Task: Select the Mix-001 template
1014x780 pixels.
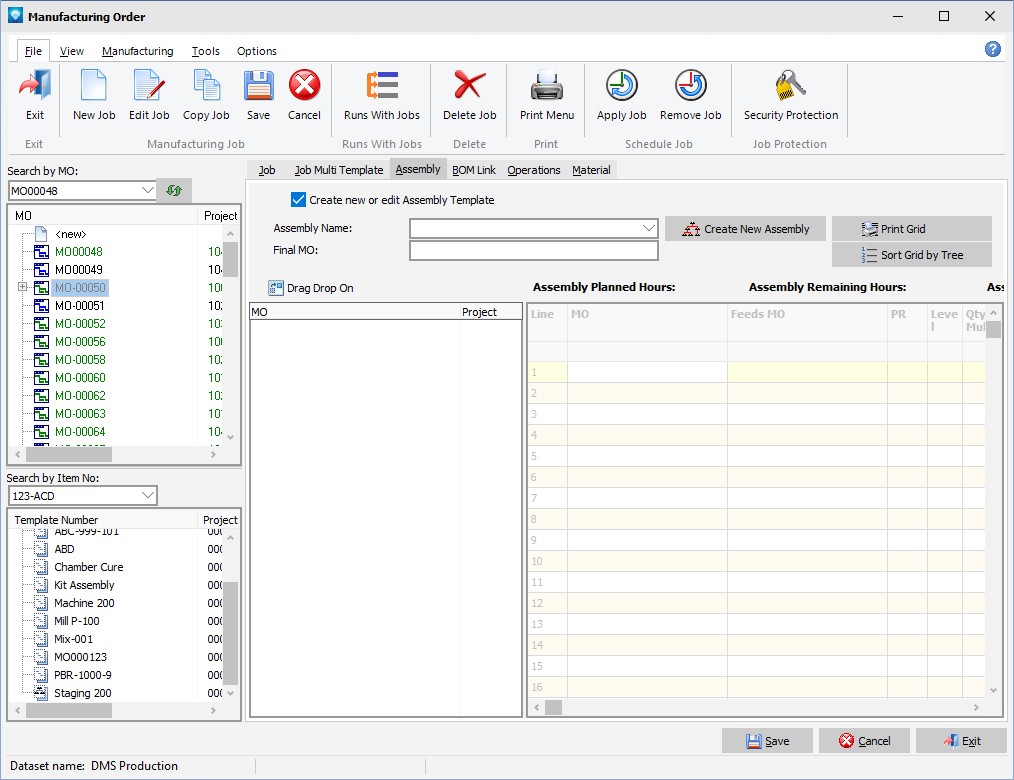Action: coord(73,639)
